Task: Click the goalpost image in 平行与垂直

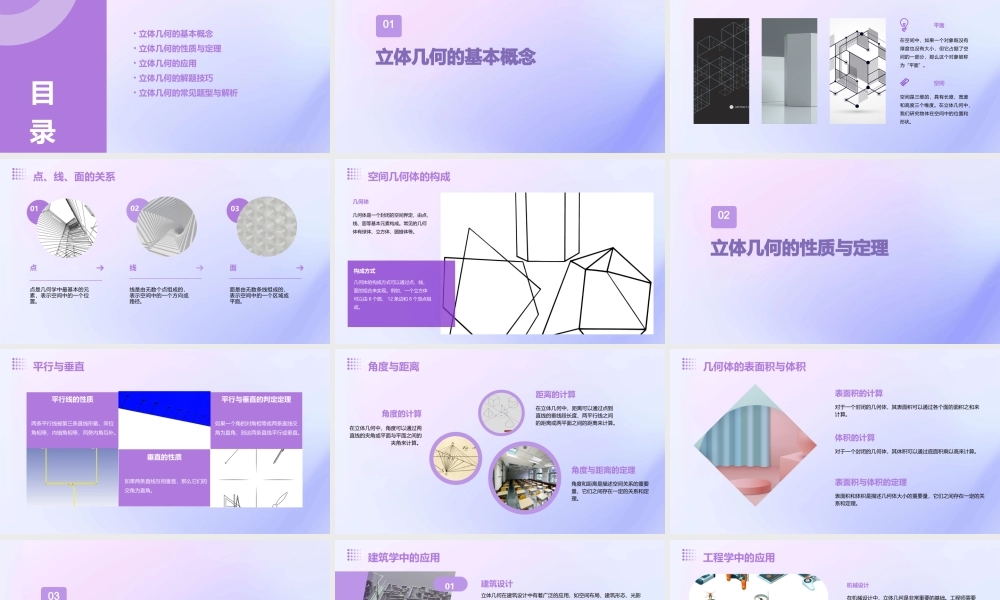Action: 72,478
